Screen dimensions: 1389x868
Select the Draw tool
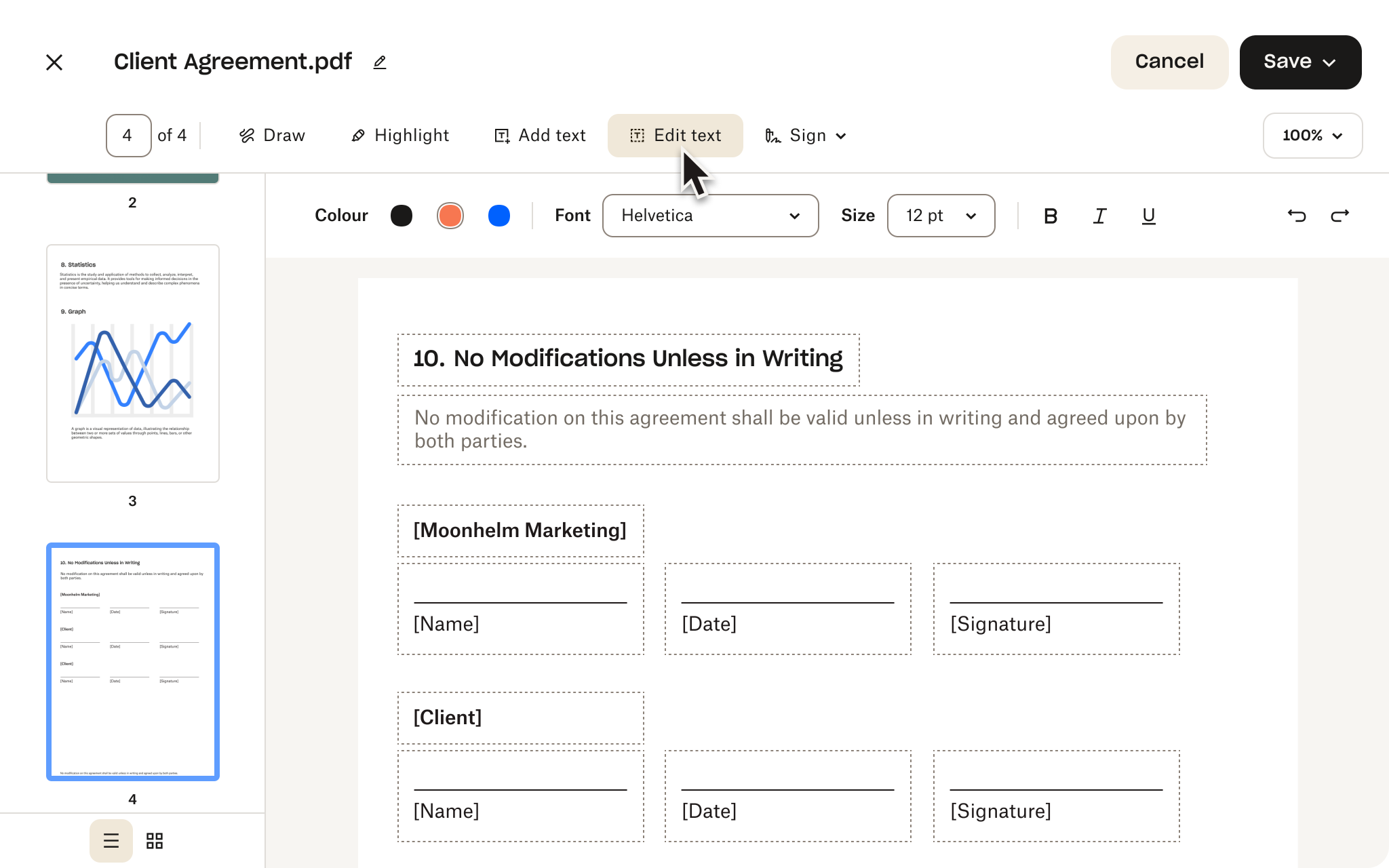(x=272, y=135)
